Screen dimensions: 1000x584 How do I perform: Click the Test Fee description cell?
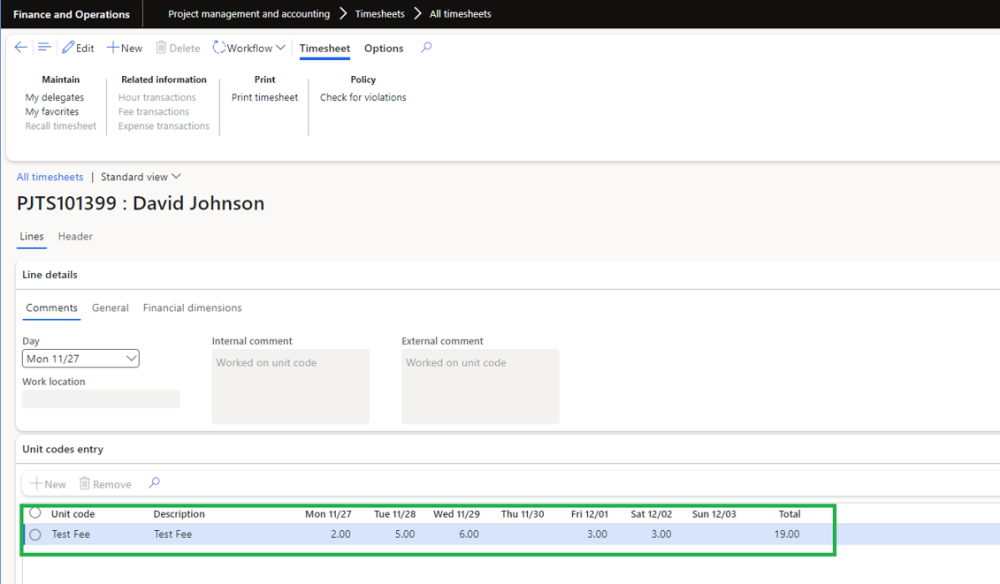[x=173, y=534]
